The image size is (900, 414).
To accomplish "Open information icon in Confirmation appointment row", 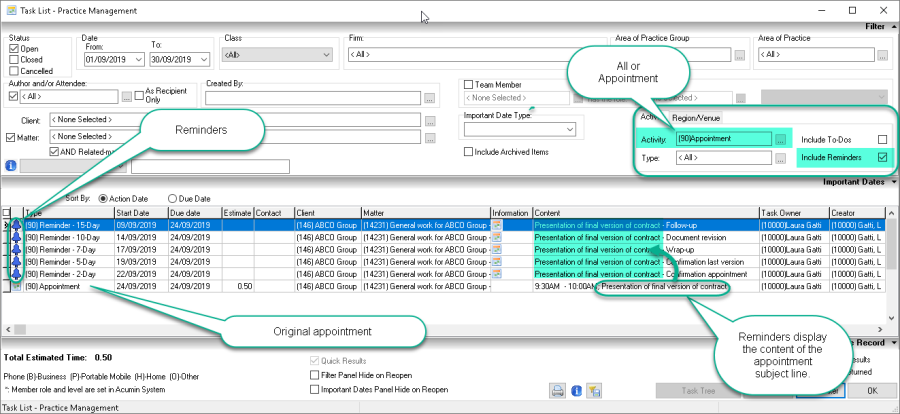I will point(497,274).
